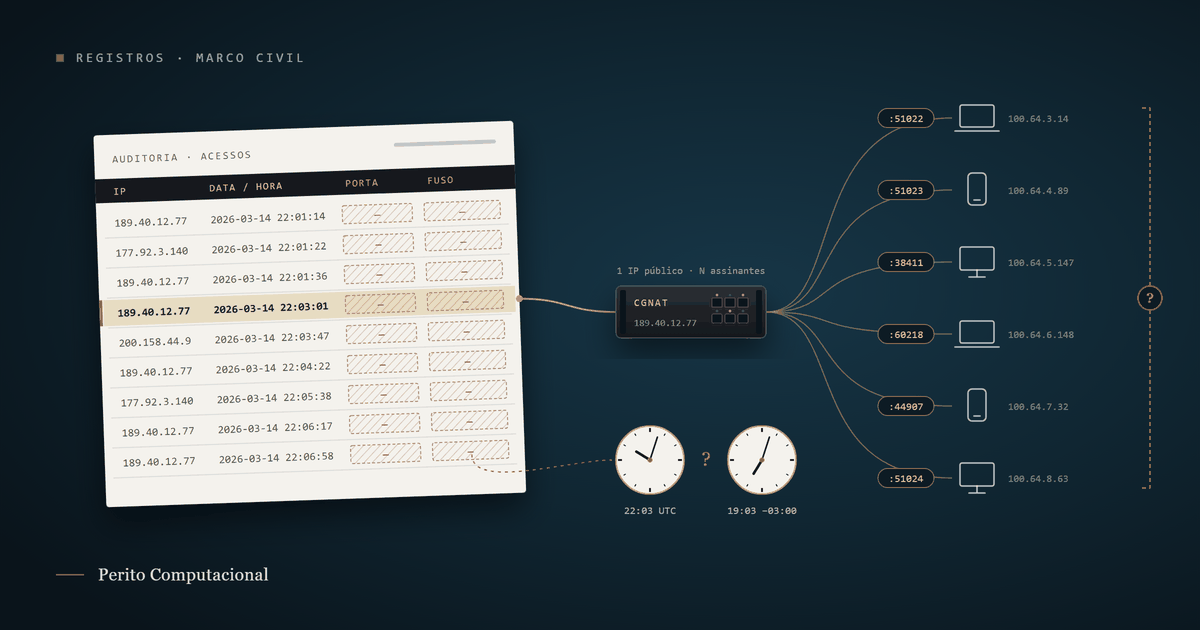Select the :51024 port badge

pos(906,478)
